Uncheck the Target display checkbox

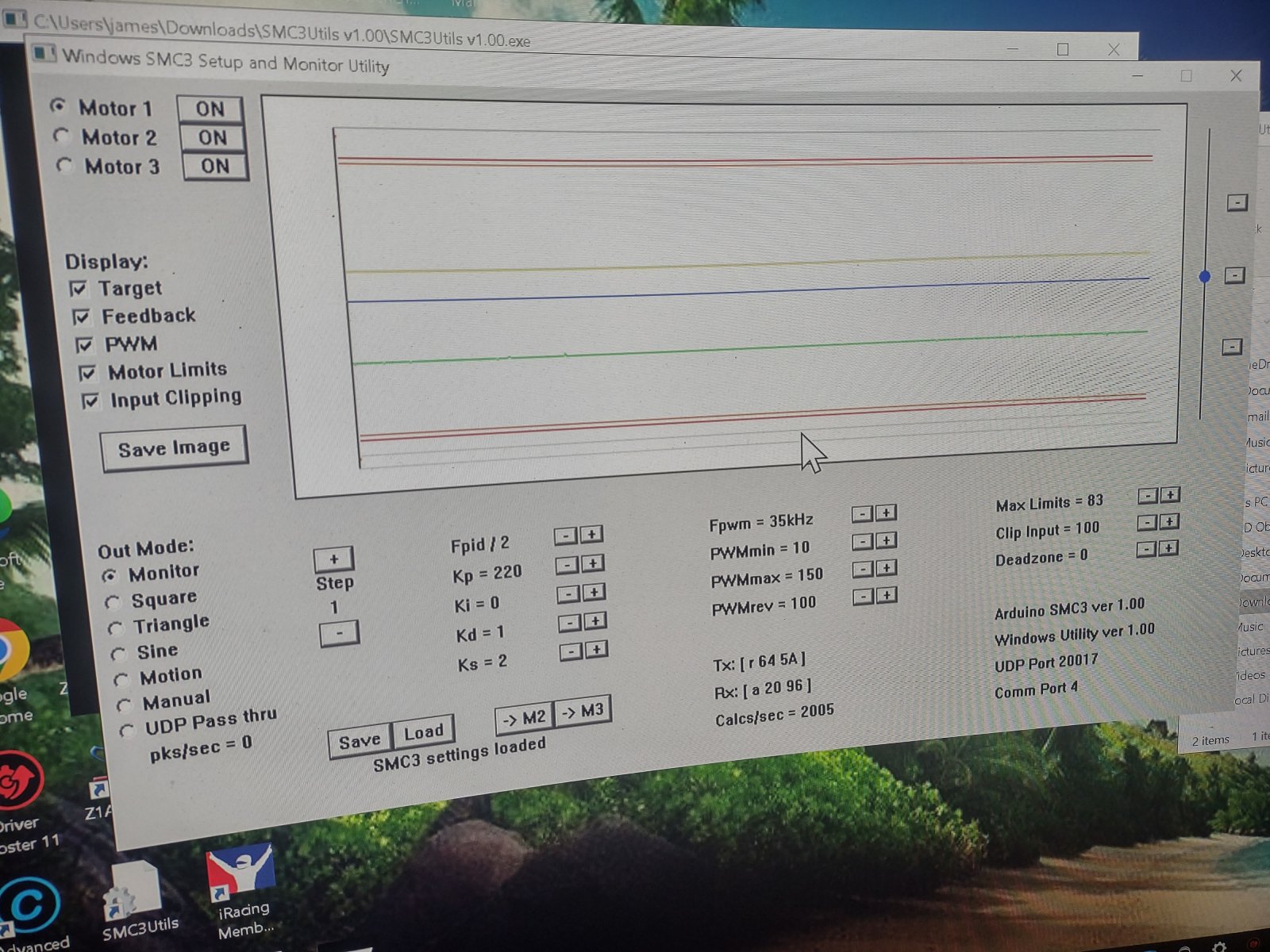coord(78,288)
